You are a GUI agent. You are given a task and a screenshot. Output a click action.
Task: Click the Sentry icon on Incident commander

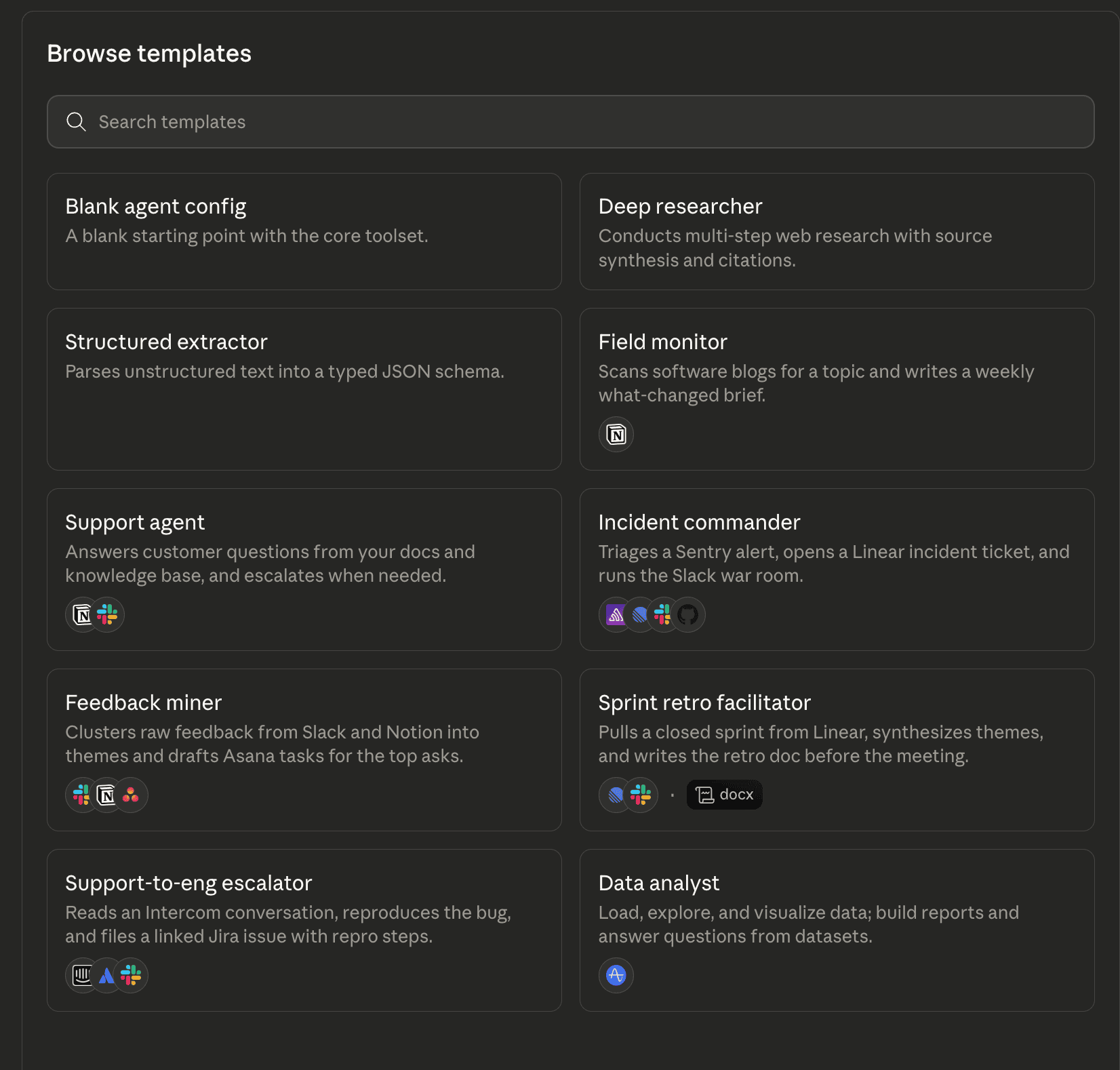coord(616,614)
